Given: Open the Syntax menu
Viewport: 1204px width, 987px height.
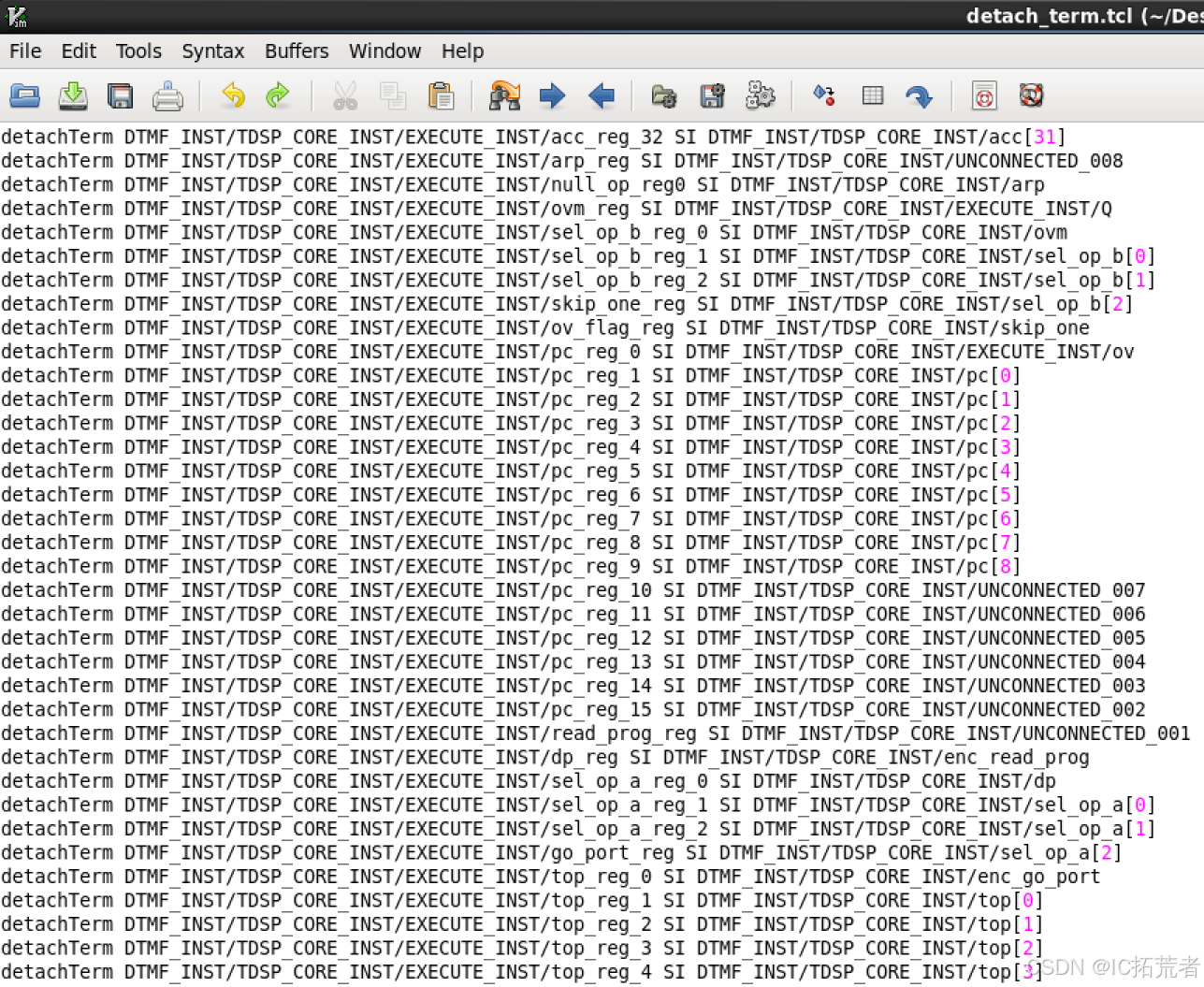Looking at the screenshot, I should pos(212,51).
